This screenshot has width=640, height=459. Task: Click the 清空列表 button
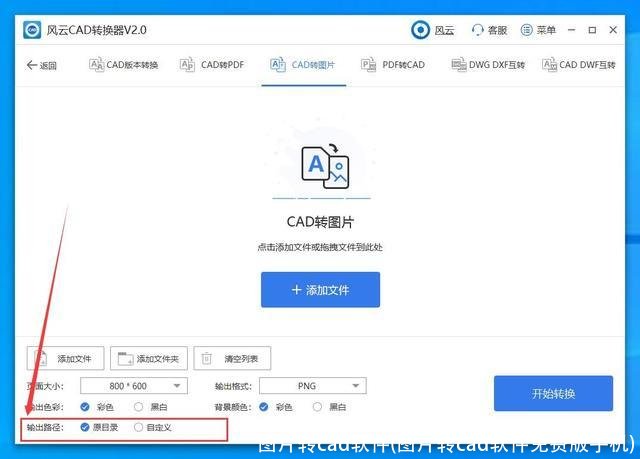point(232,359)
